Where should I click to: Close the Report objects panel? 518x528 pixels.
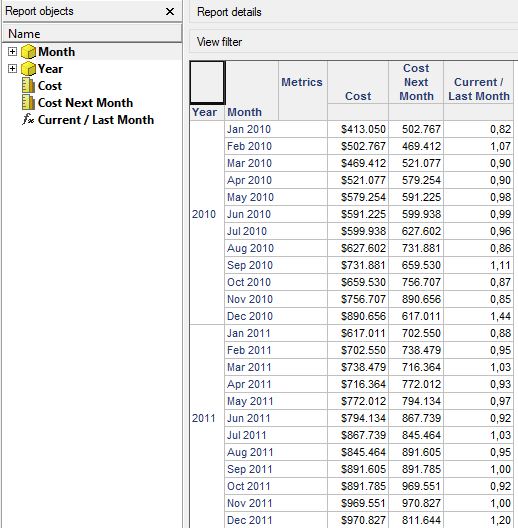coord(170,11)
